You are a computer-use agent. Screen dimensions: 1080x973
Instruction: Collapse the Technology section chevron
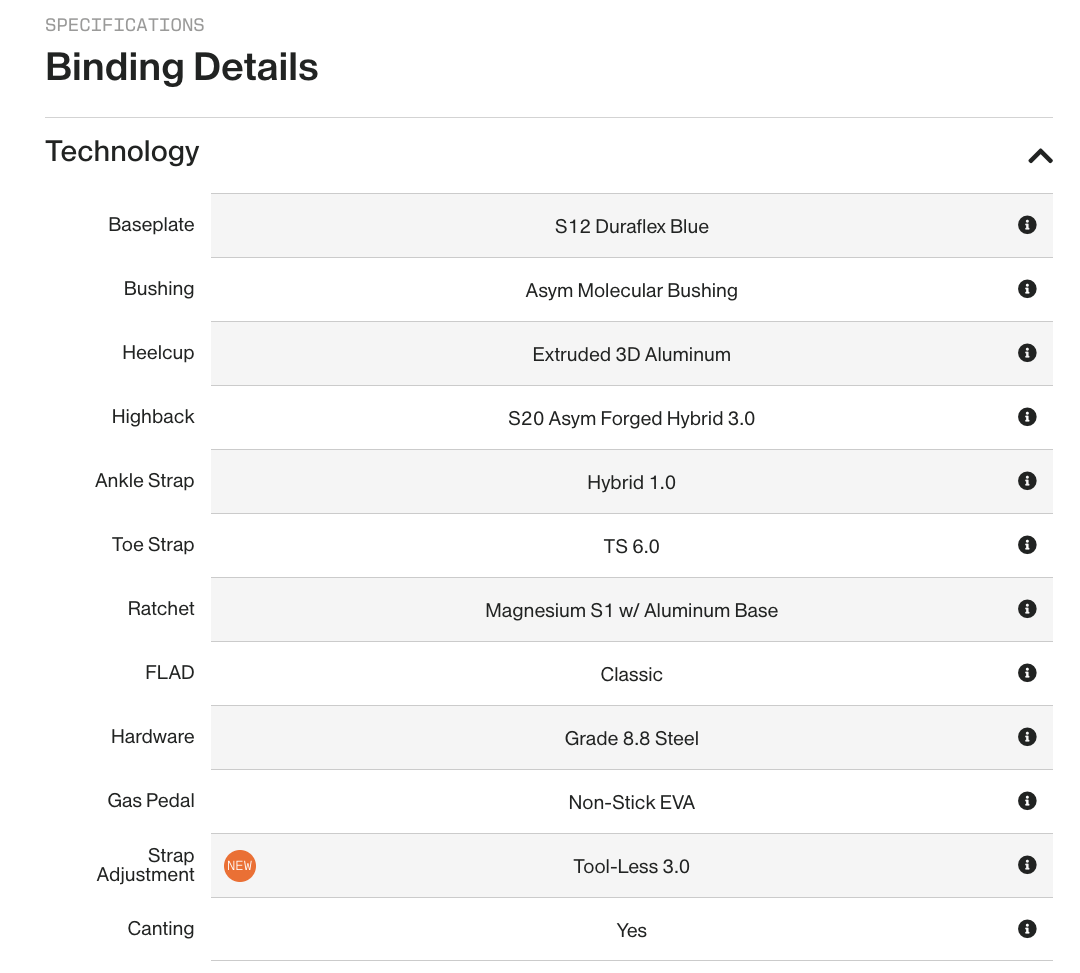[x=1040, y=155]
